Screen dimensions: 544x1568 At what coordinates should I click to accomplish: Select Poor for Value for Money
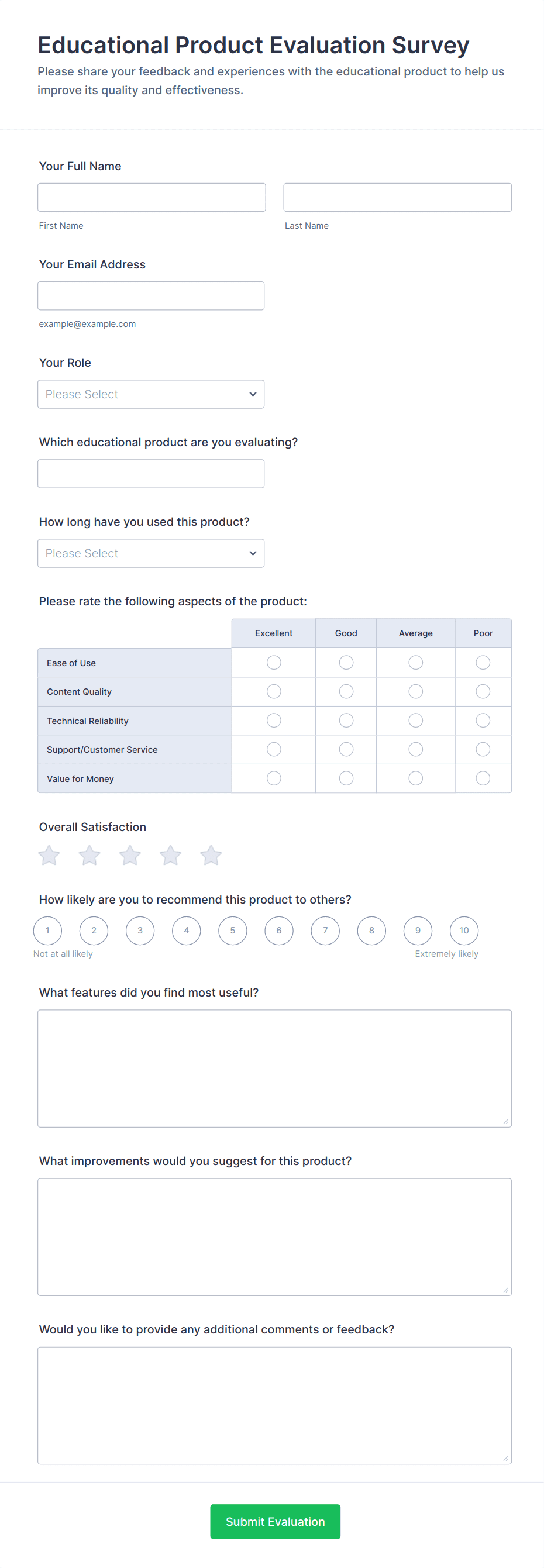[x=483, y=778]
